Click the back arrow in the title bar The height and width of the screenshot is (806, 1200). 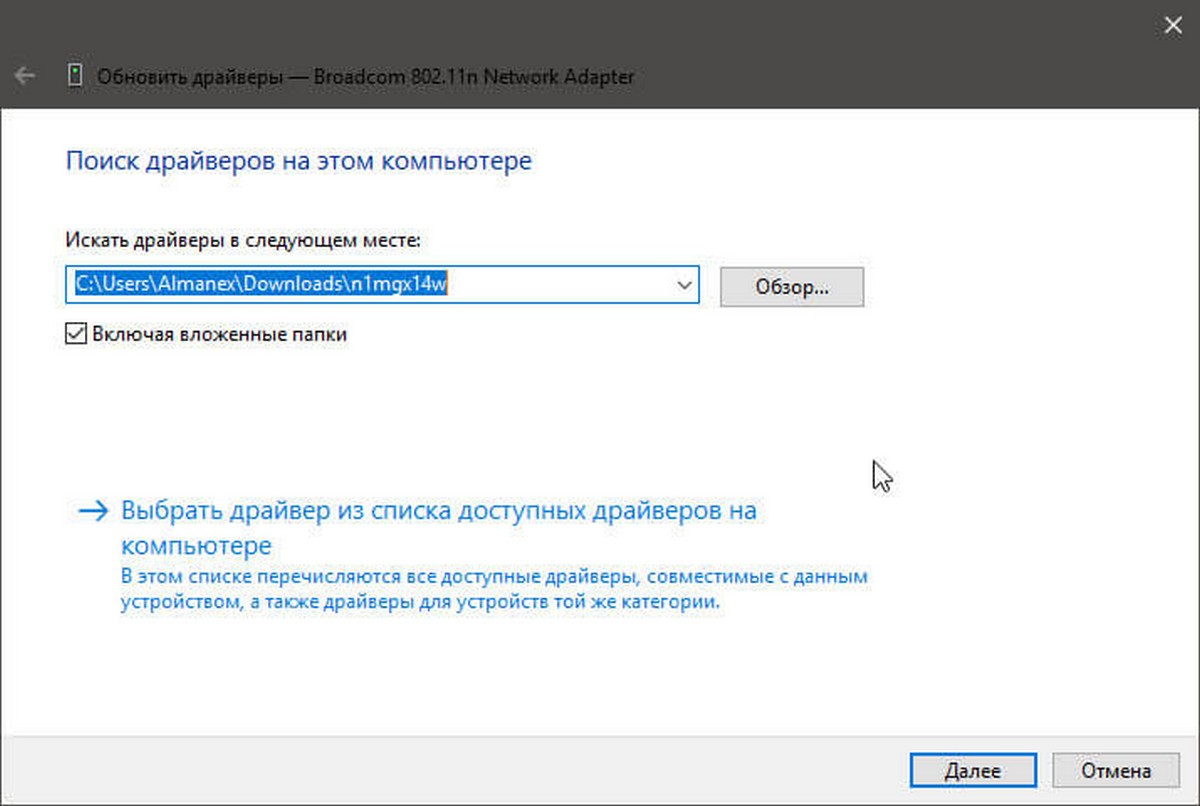pyautogui.click(x=25, y=76)
